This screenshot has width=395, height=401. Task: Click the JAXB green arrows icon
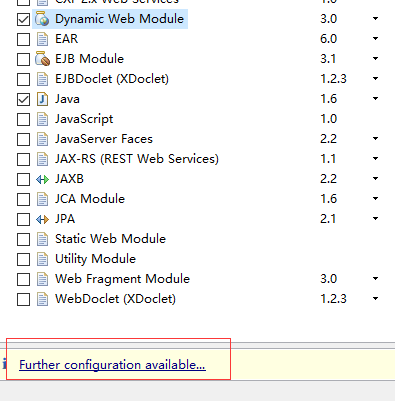pyautogui.click(x=42, y=179)
